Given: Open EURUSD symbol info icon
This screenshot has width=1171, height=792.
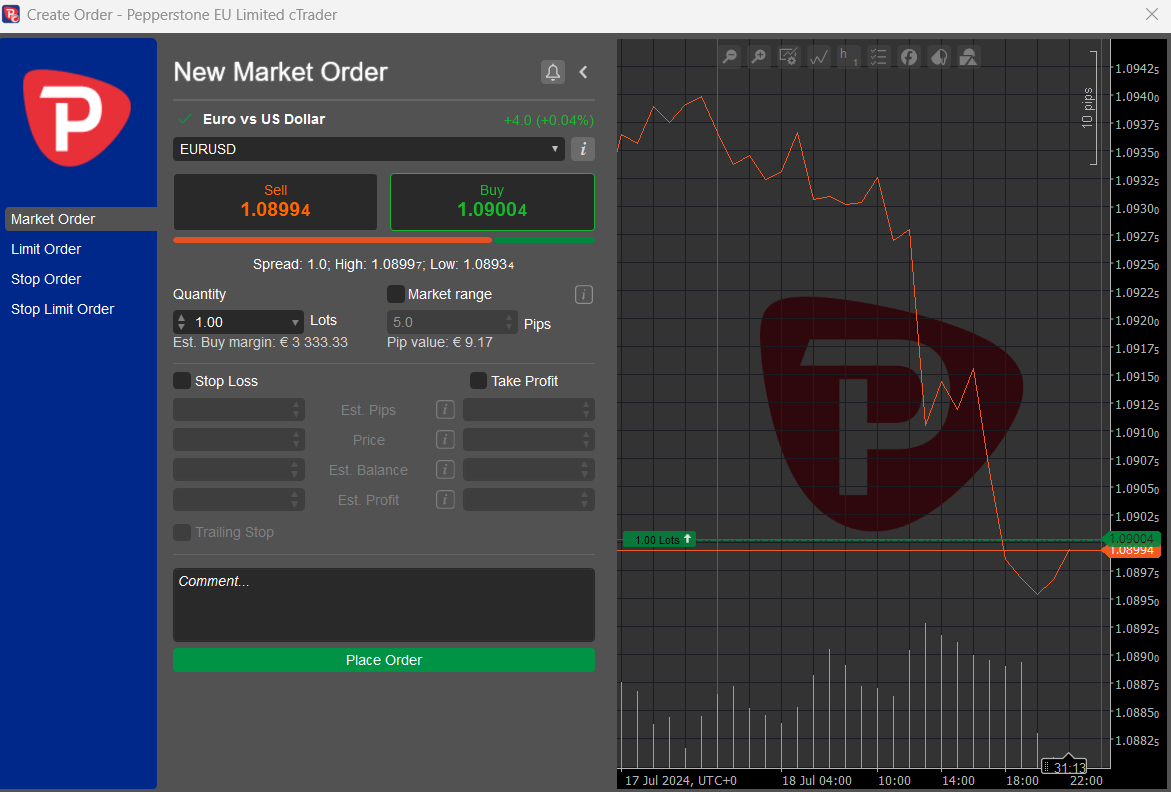Looking at the screenshot, I should click(x=583, y=149).
